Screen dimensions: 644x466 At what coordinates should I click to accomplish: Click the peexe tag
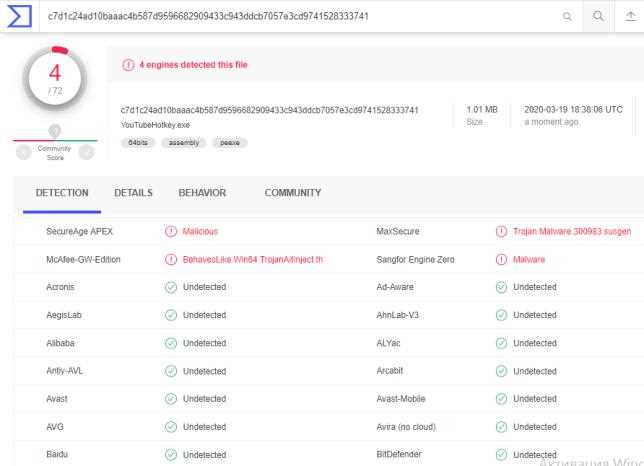[x=230, y=142]
